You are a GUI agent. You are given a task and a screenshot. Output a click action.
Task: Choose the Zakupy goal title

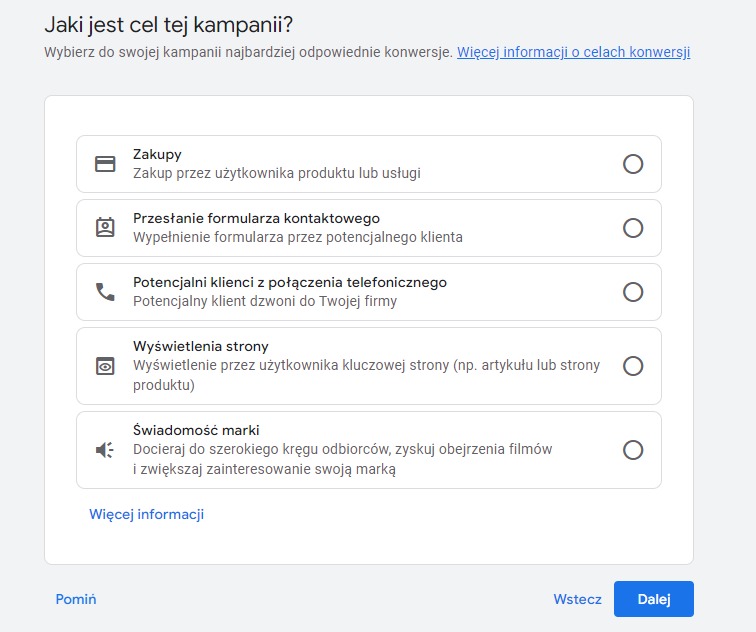point(157,154)
